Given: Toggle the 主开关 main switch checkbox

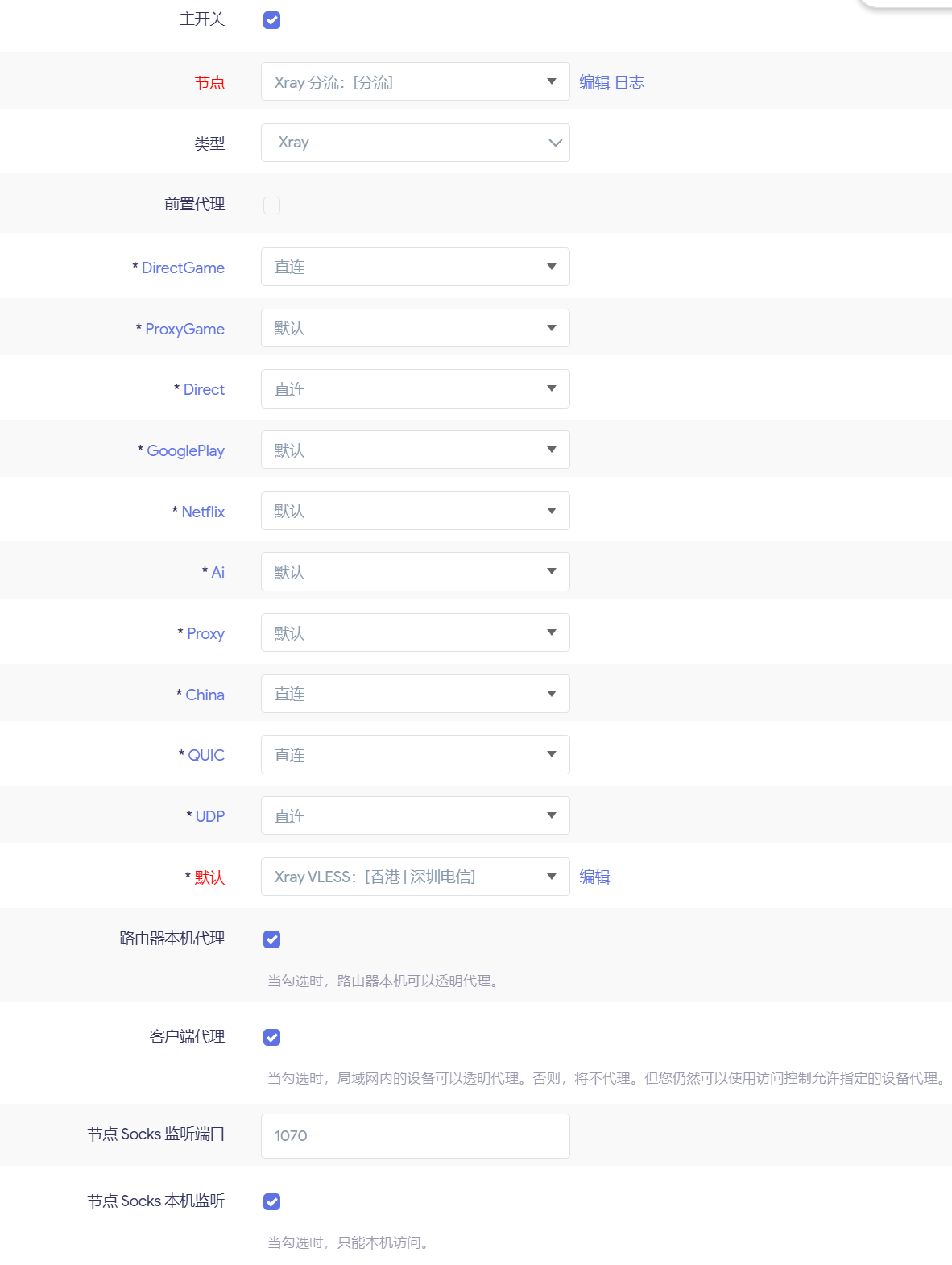Looking at the screenshot, I should pyautogui.click(x=271, y=20).
